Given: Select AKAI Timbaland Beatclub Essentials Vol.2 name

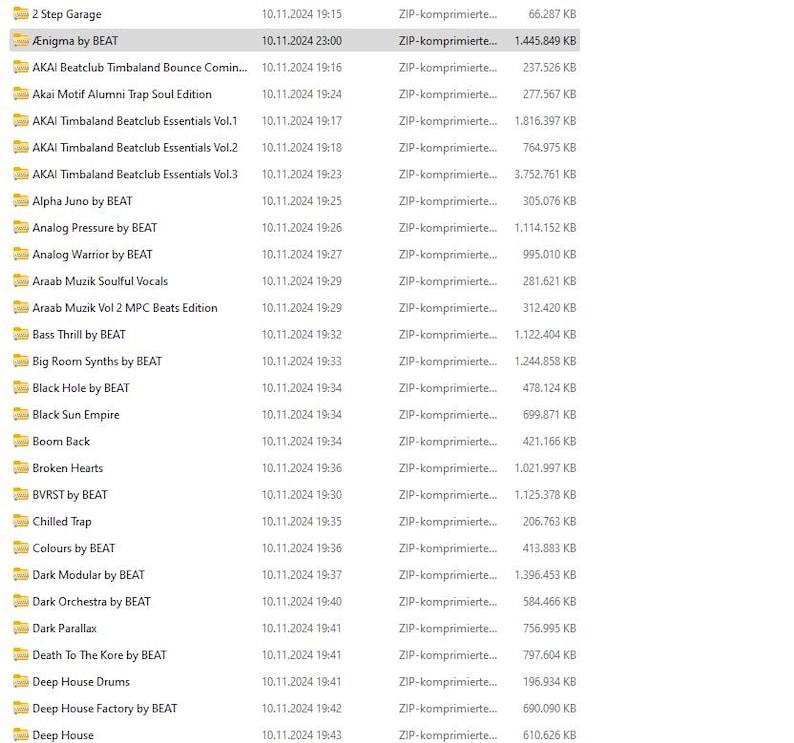Looking at the screenshot, I should pyautogui.click(x=135, y=148).
